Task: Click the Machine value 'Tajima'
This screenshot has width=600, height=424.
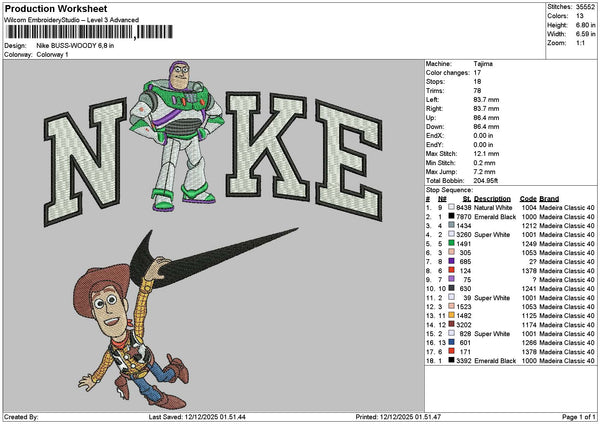Action: coord(483,64)
